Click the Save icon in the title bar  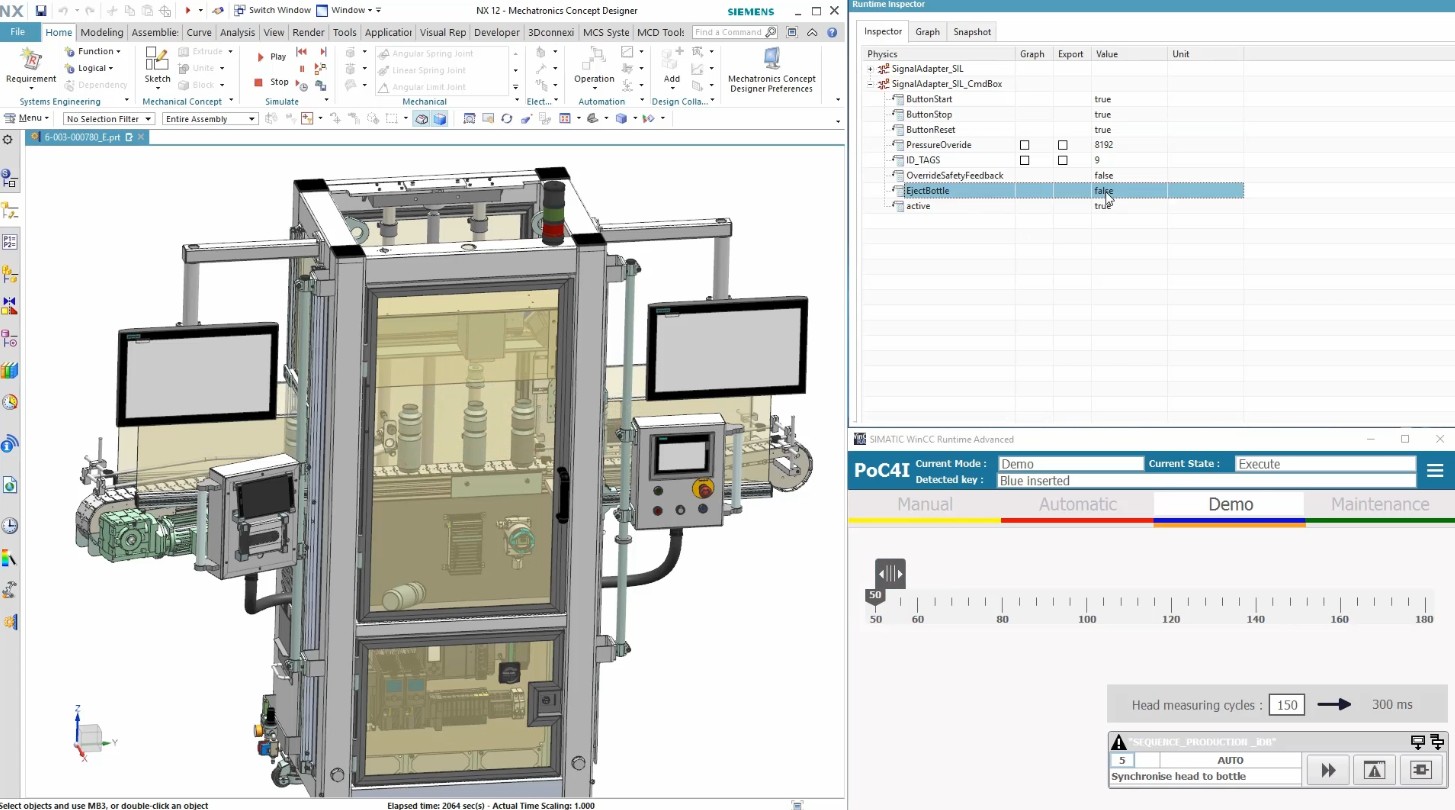(x=41, y=10)
